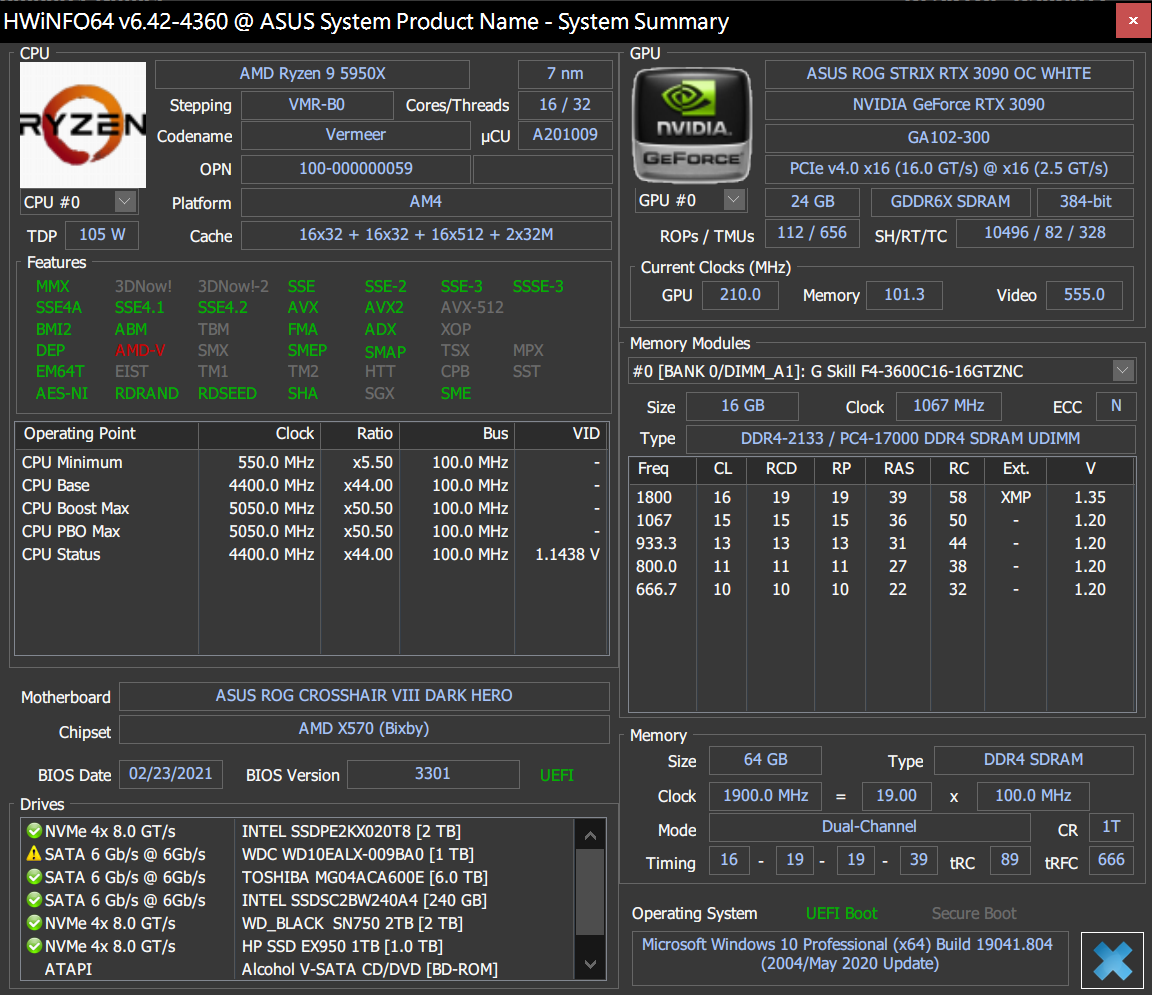Click the BIOS Date 02/23/2021 field
1152x995 pixels.
coord(170,774)
